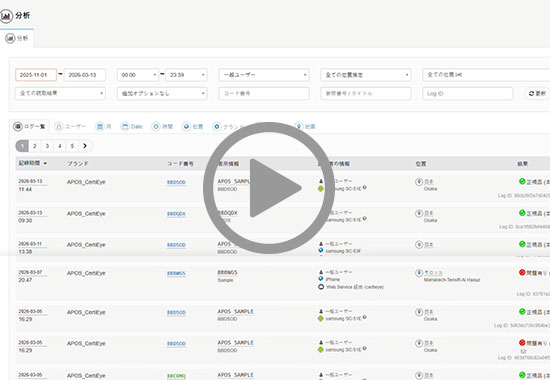
Task: Open code link 888MGS in 20:47 row
Action: [x=176, y=274]
